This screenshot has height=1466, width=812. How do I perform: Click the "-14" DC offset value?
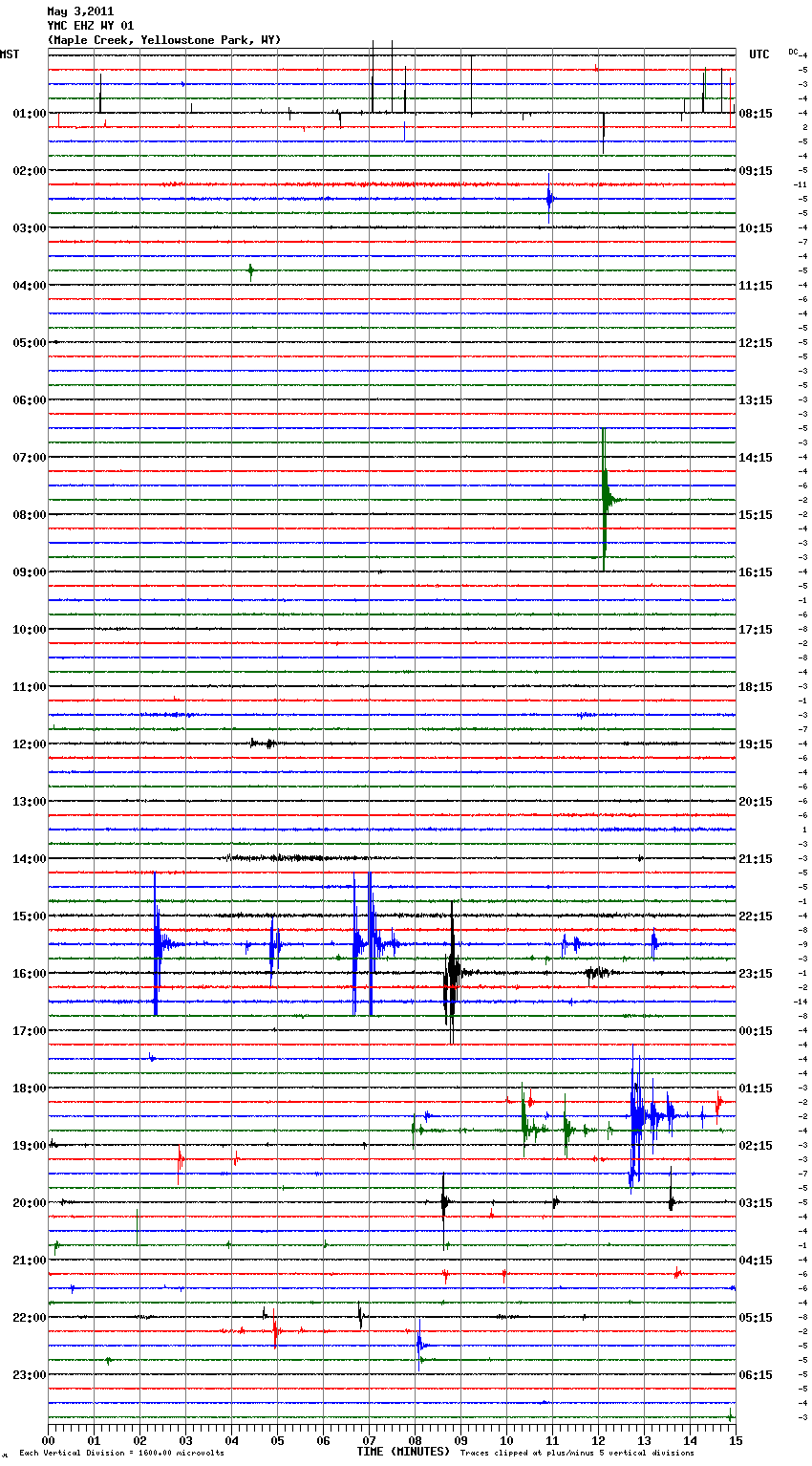point(801,1002)
